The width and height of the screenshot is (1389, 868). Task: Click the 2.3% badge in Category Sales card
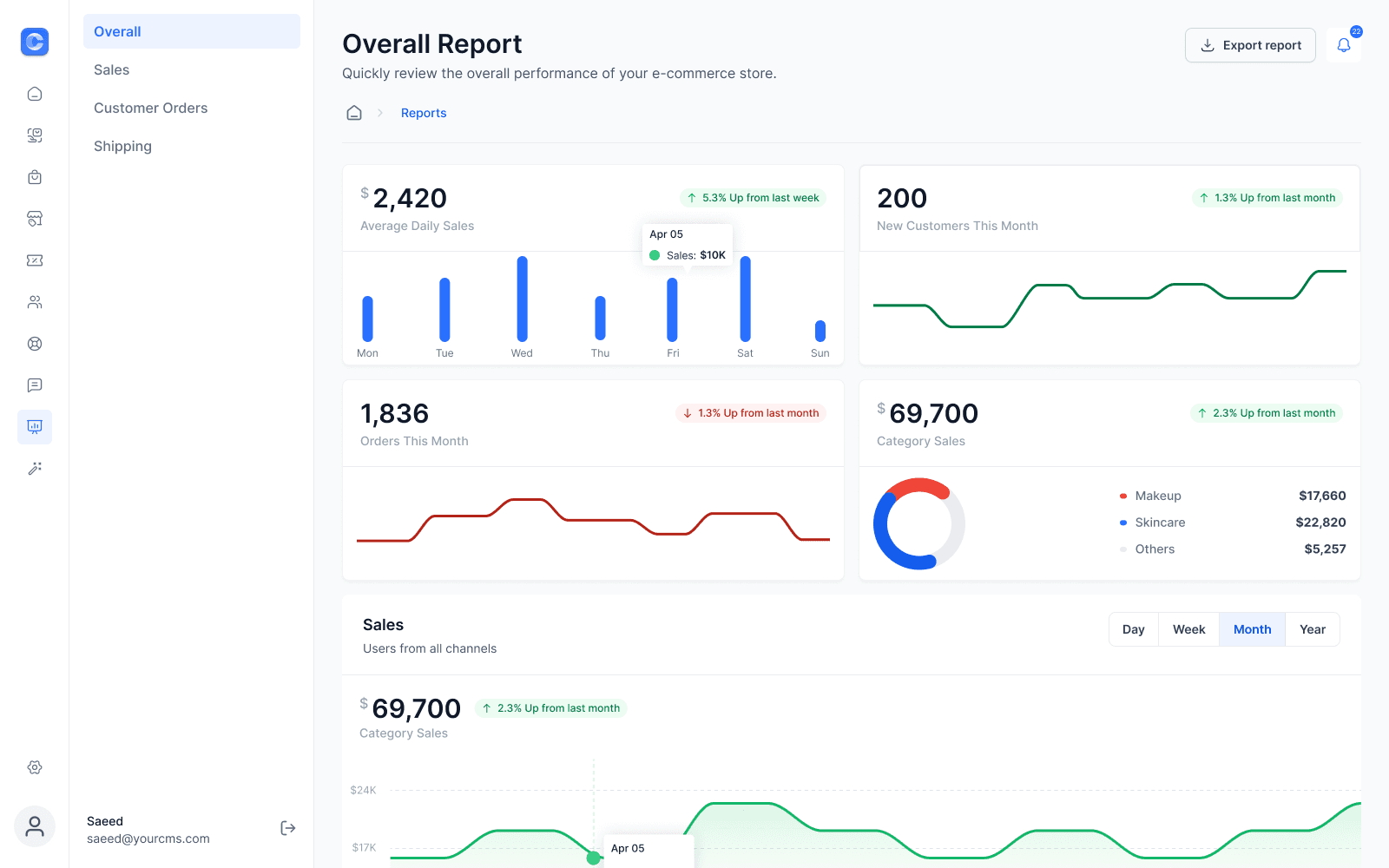(x=1267, y=413)
